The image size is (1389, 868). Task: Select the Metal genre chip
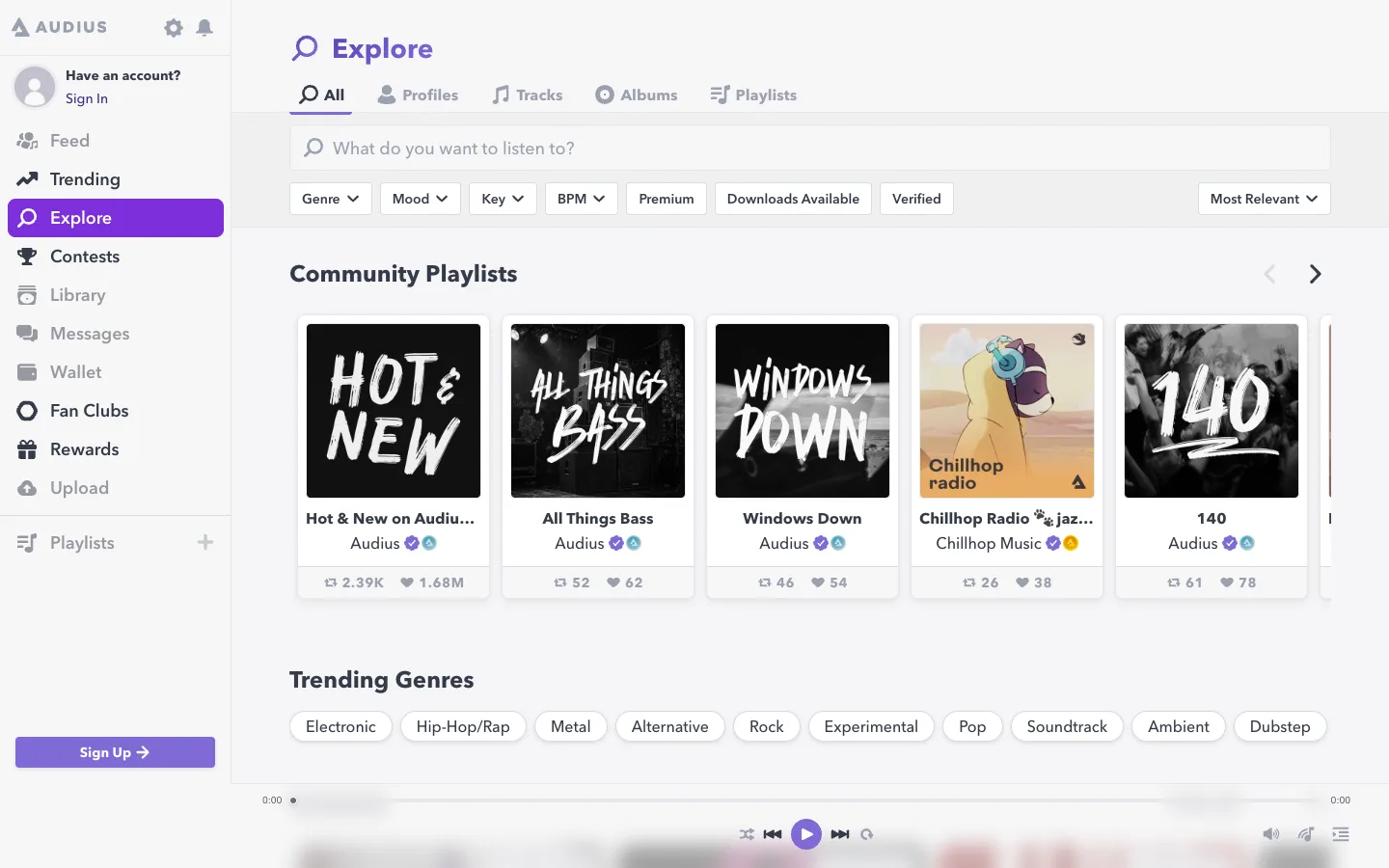[571, 726]
